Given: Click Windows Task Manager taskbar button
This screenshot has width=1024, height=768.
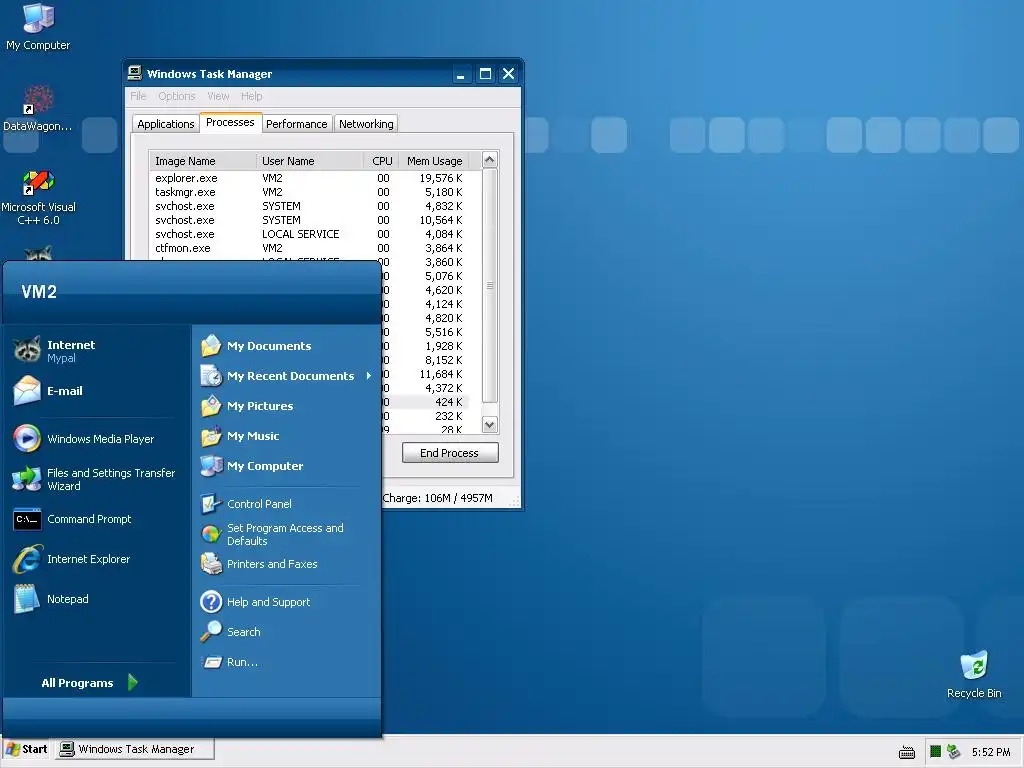Looking at the screenshot, I should pyautogui.click(x=135, y=749).
